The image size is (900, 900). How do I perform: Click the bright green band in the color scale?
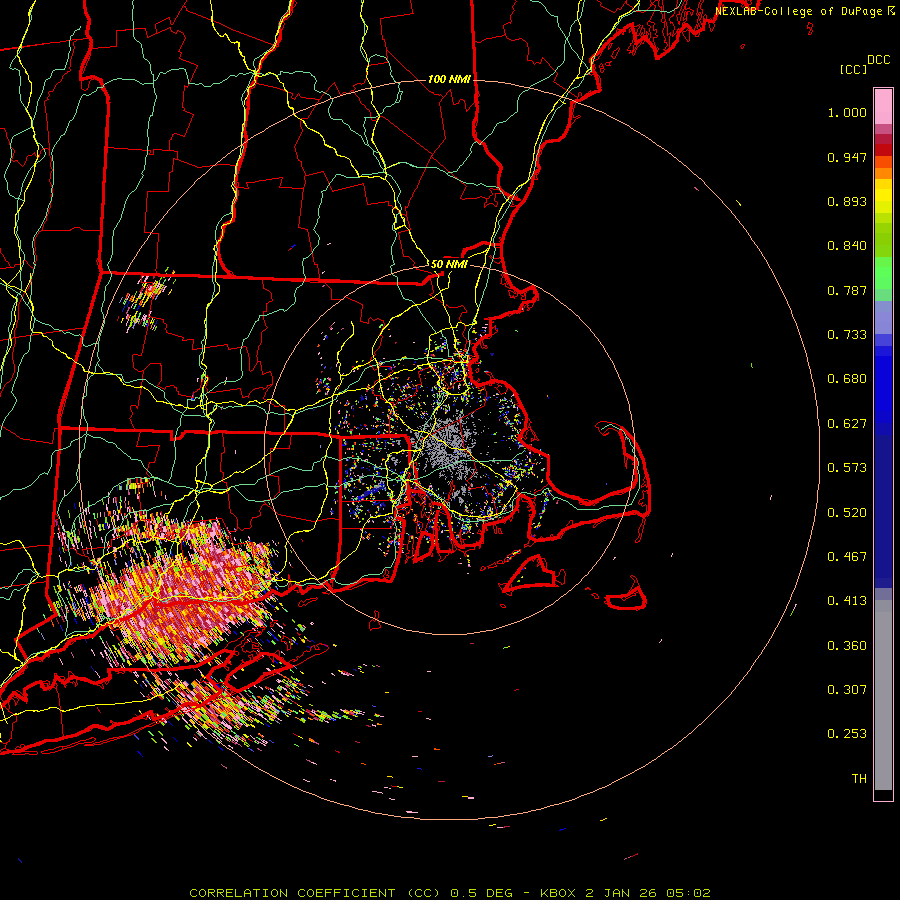pos(883,273)
